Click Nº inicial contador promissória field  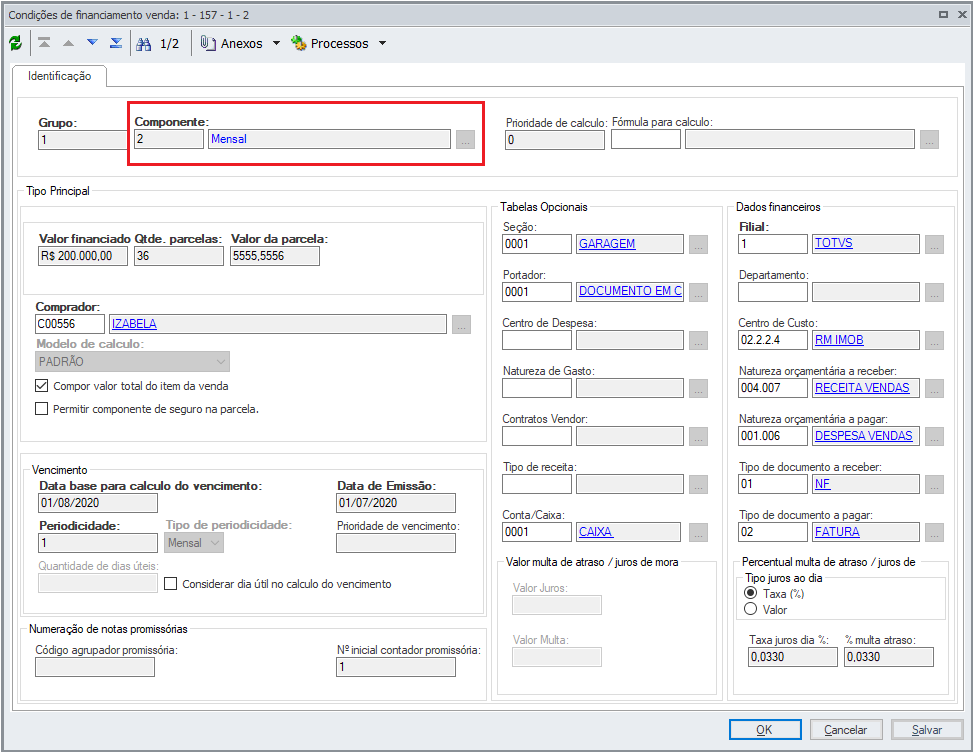point(396,667)
